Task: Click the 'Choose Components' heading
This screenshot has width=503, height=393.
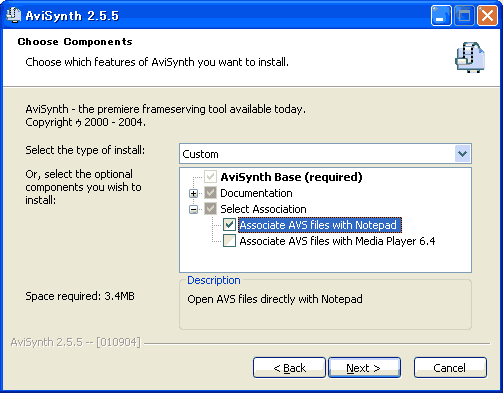Action: 75,42
